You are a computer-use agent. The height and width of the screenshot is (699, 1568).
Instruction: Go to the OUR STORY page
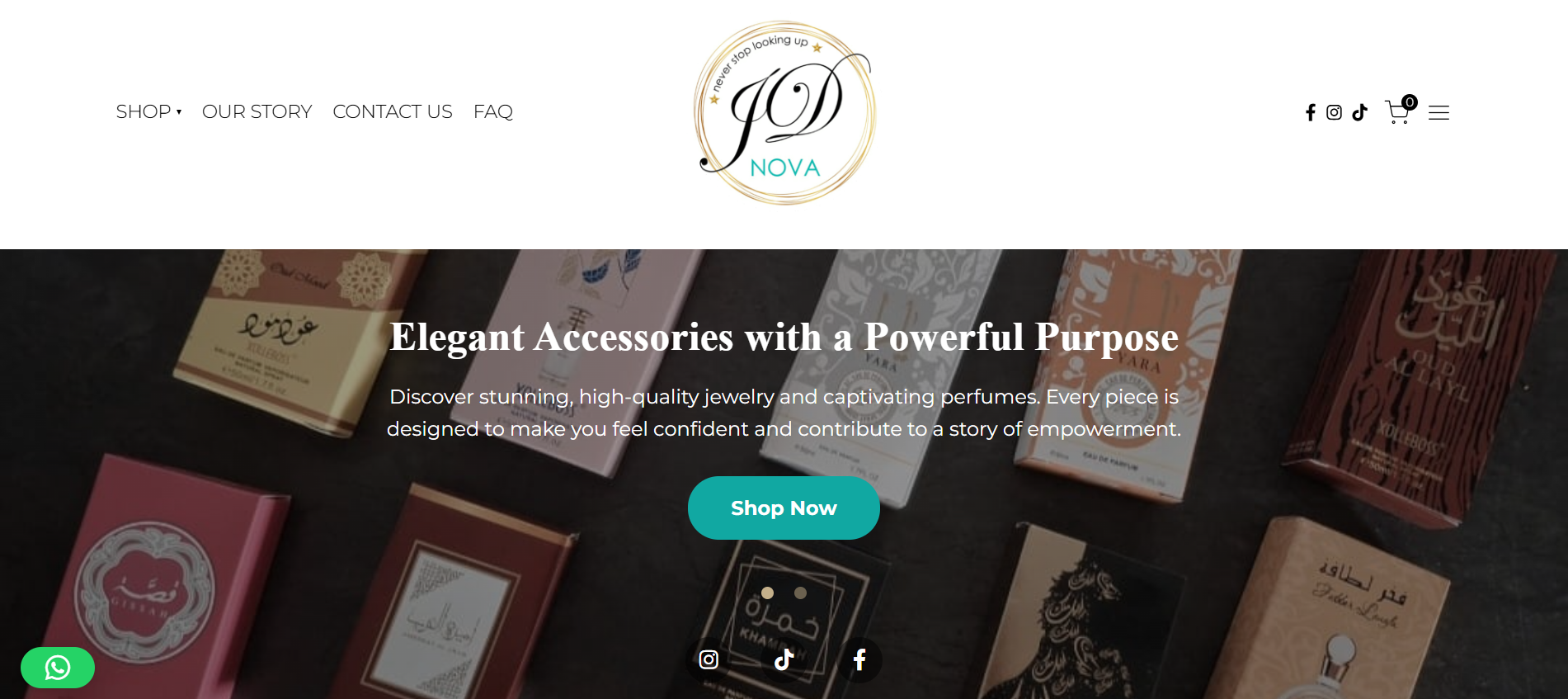[x=257, y=111]
